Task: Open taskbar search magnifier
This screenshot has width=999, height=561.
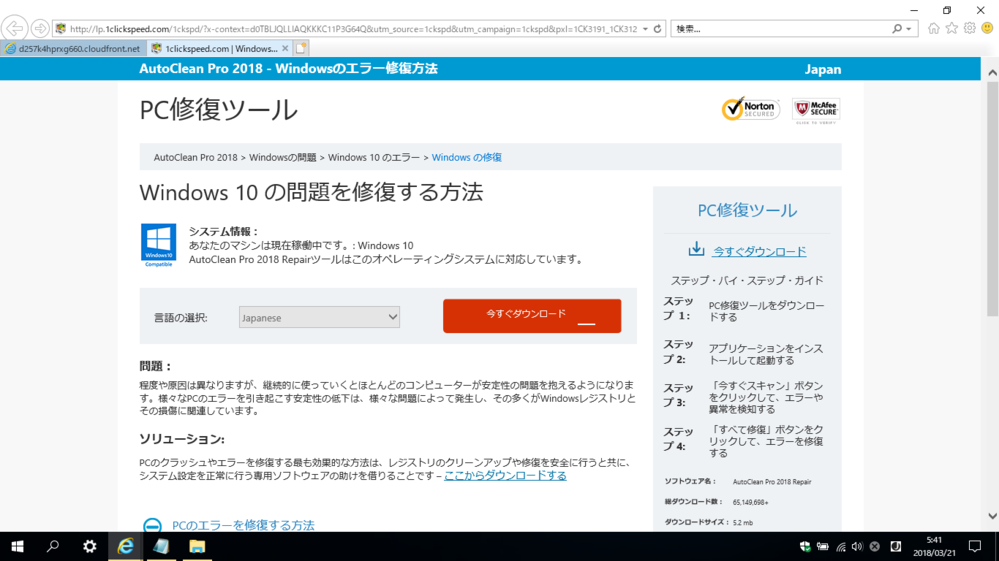Action: tap(53, 546)
